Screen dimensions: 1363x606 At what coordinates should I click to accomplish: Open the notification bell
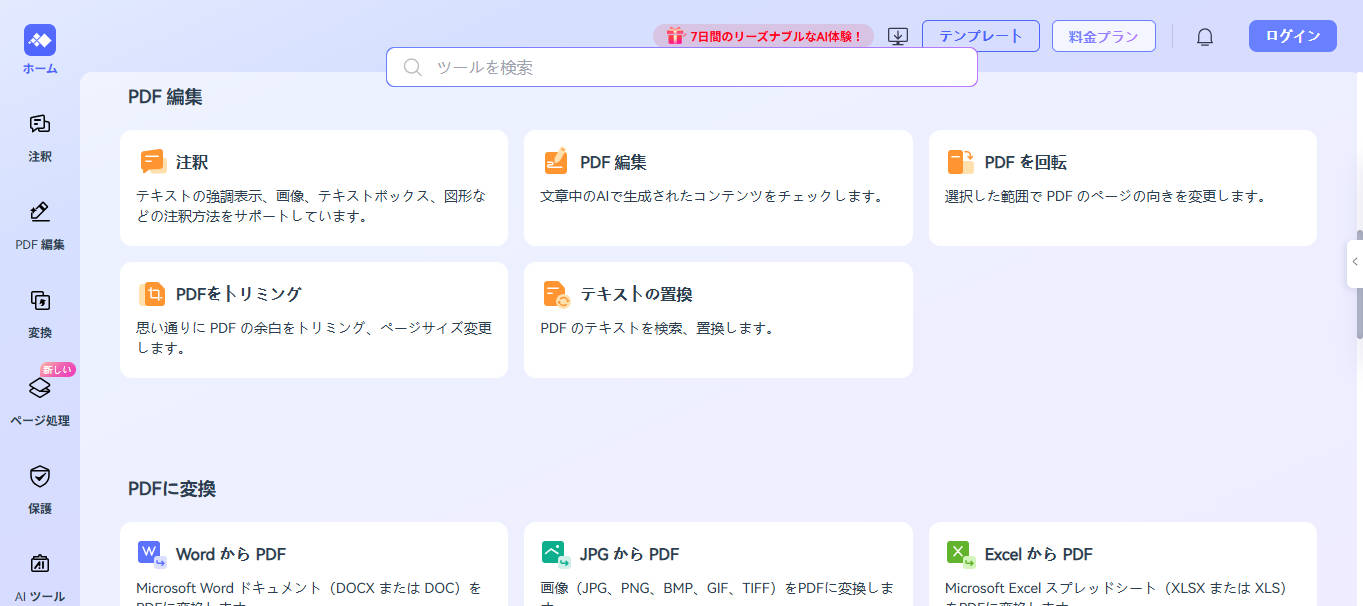click(x=1204, y=35)
